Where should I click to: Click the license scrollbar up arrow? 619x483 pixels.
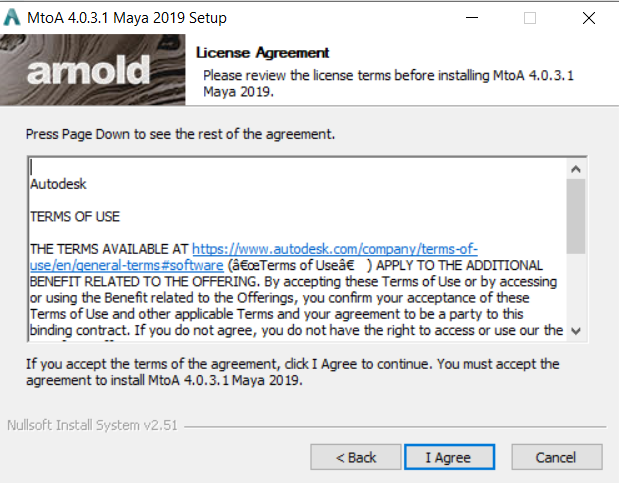(x=575, y=168)
